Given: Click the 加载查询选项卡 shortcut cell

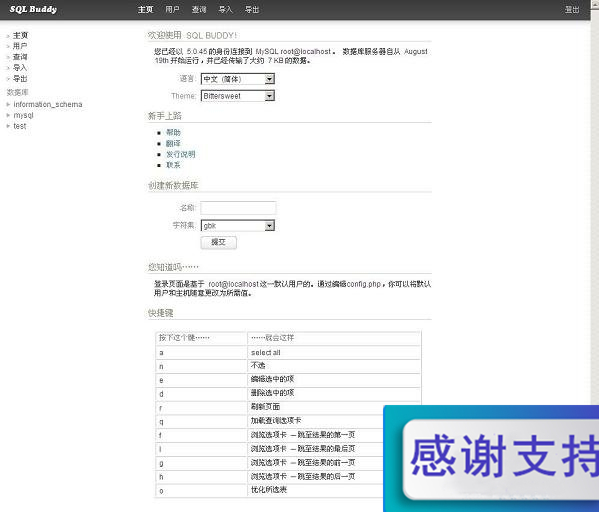Looking at the screenshot, I should point(315,421).
